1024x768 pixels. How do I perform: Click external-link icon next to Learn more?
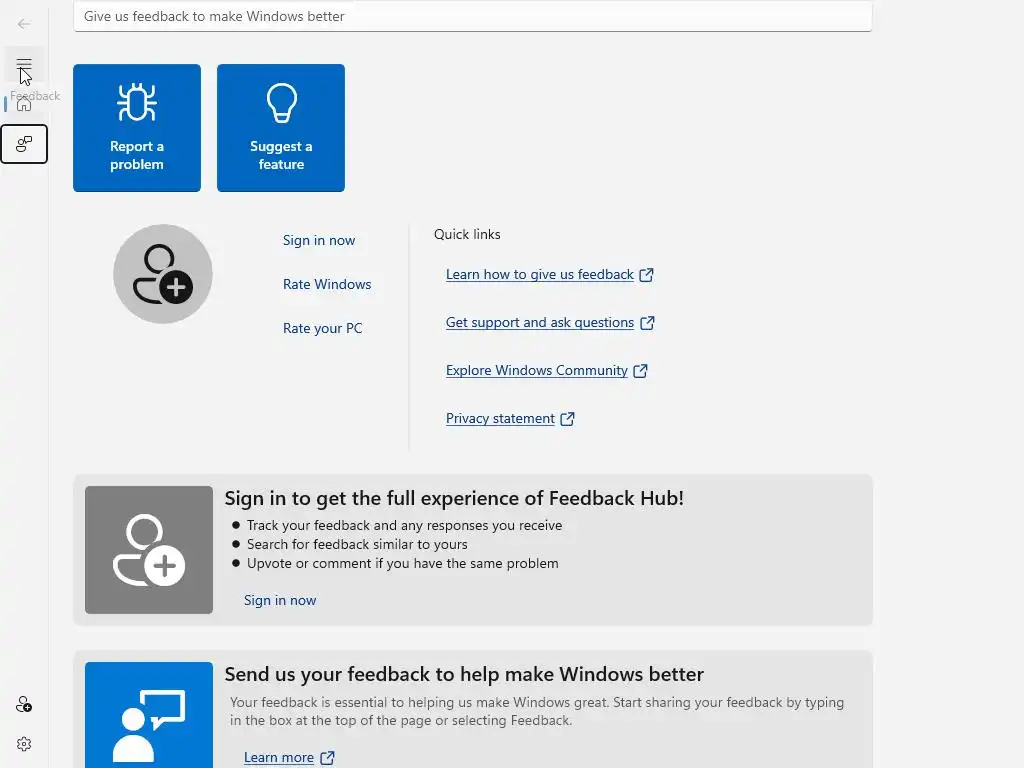pos(327,758)
